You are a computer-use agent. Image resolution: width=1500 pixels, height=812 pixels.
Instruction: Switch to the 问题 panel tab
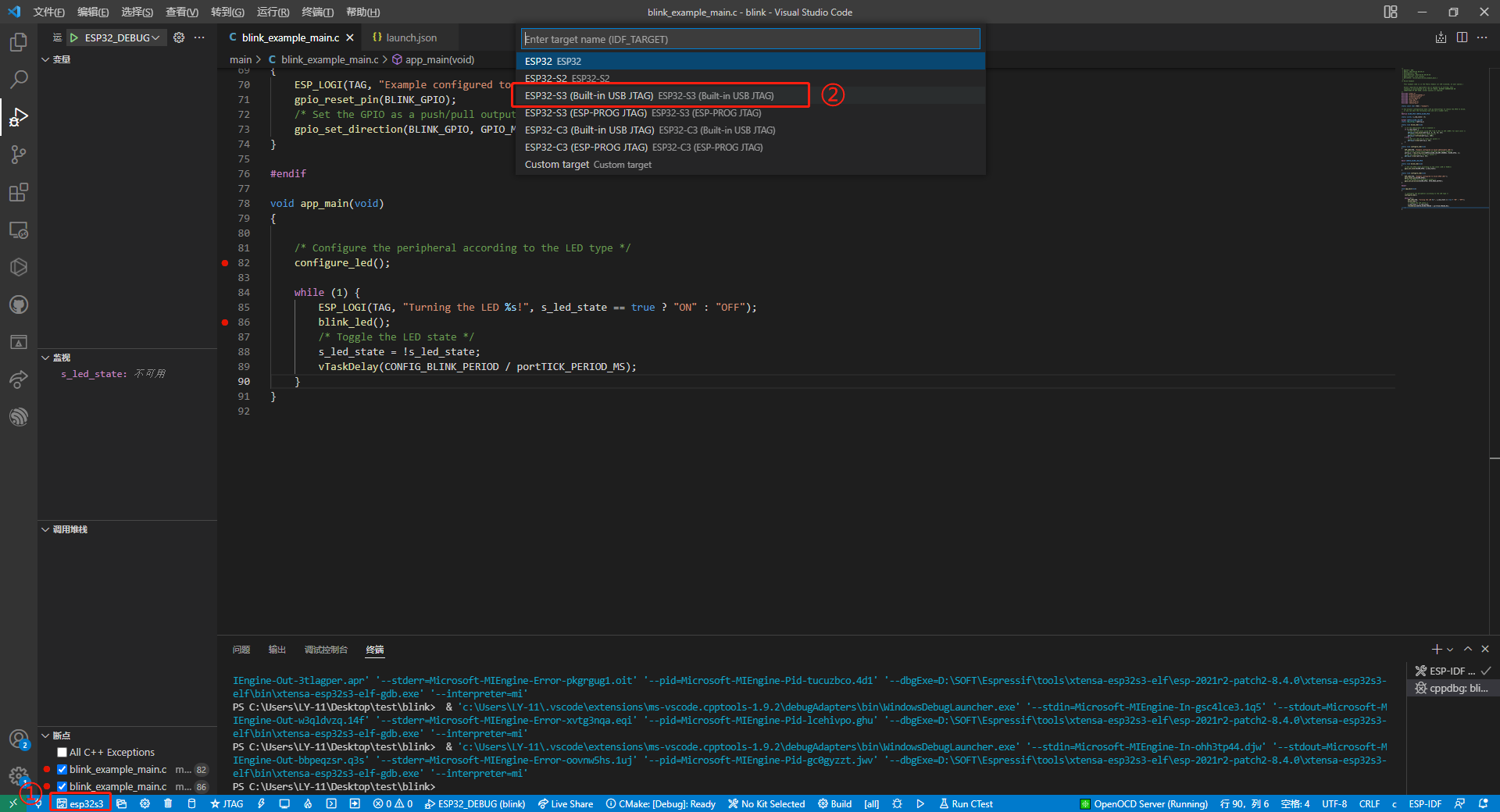[241, 650]
